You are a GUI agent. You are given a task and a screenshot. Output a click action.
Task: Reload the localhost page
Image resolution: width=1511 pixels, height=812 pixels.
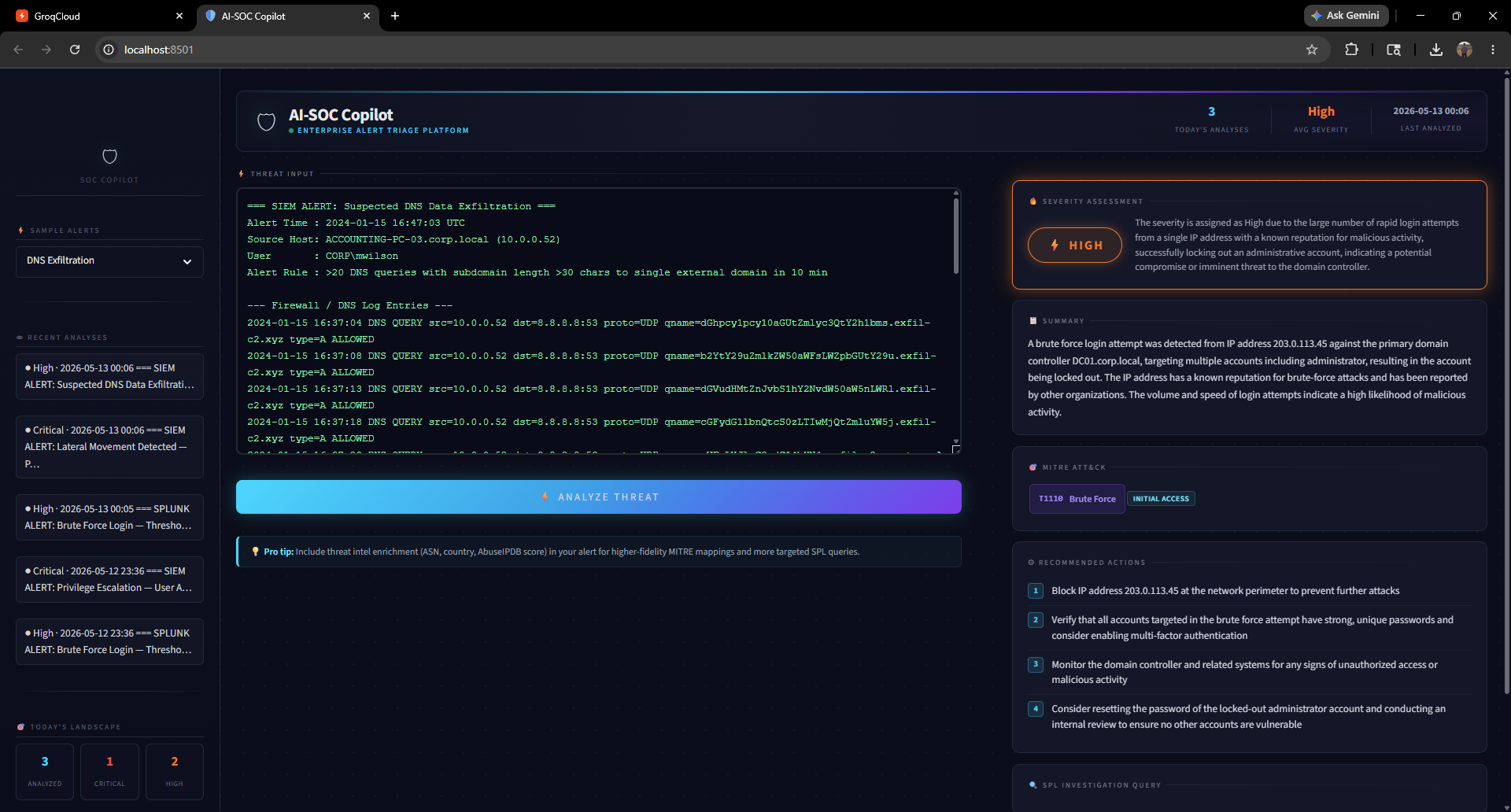tap(75, 50)
